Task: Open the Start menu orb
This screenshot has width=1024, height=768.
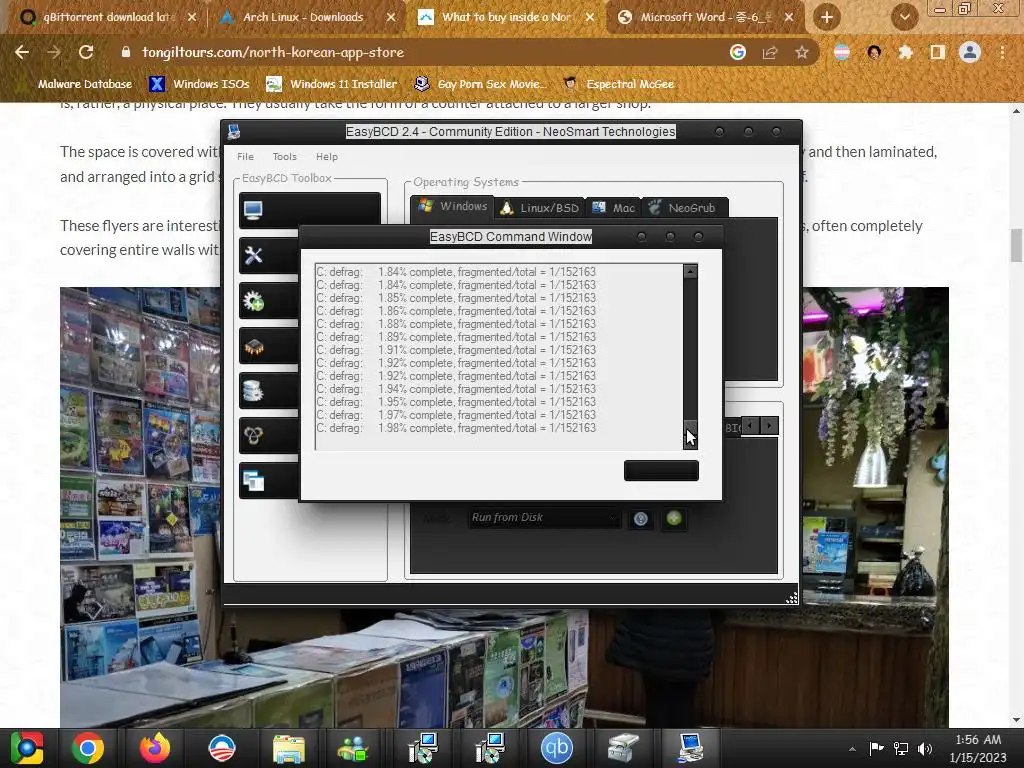Action: (27, 748)
